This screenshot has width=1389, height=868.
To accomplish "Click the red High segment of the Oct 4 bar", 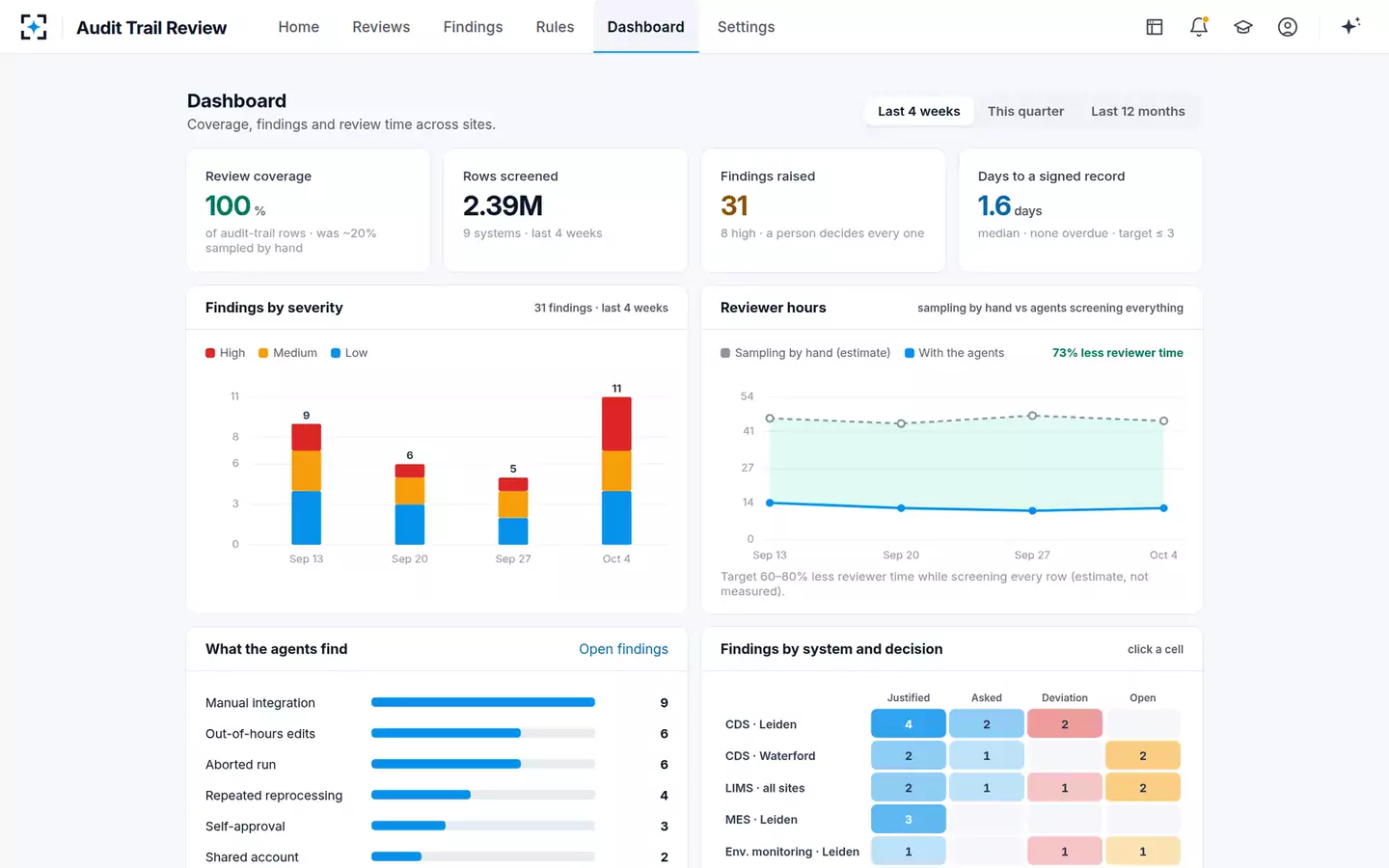I will point(616,423).
